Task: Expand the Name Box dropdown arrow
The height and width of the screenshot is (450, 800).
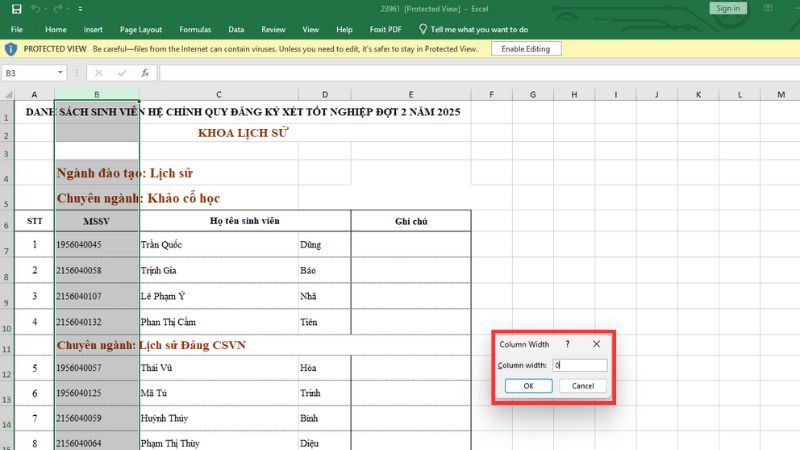Action: (61, 73)
